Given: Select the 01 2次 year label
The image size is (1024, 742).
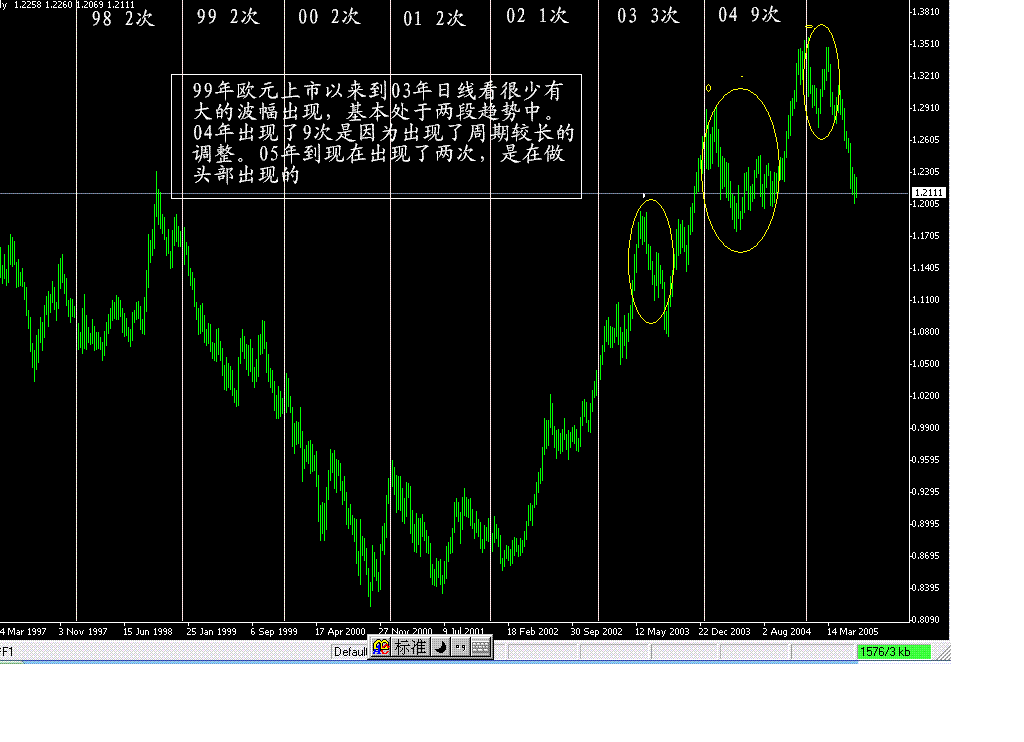Looking at the screenshot, I should 434,18.
